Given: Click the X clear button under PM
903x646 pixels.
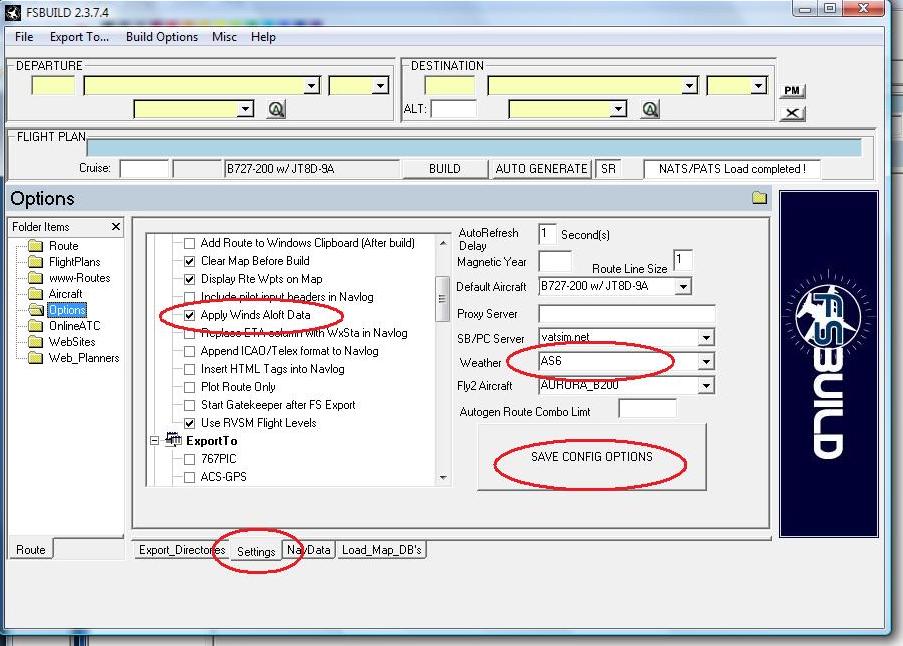Looking at the screenshot, I should tap(792, 113).
